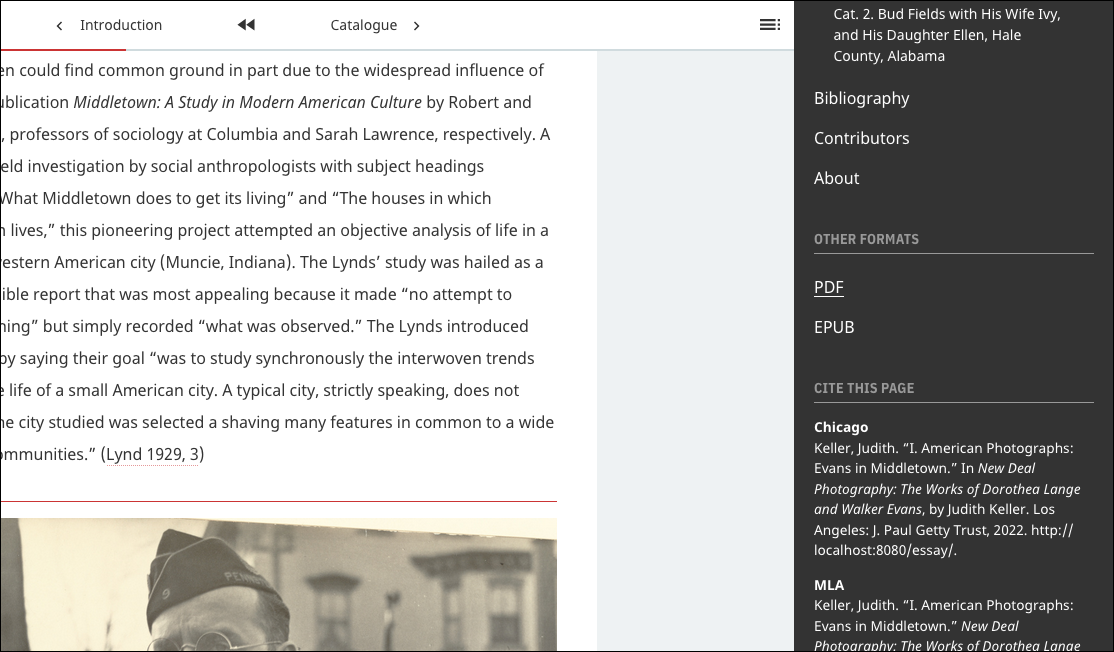This screenshot has height=652, width=1114.
Task: Select the MLA citation label
Action: 829,585
